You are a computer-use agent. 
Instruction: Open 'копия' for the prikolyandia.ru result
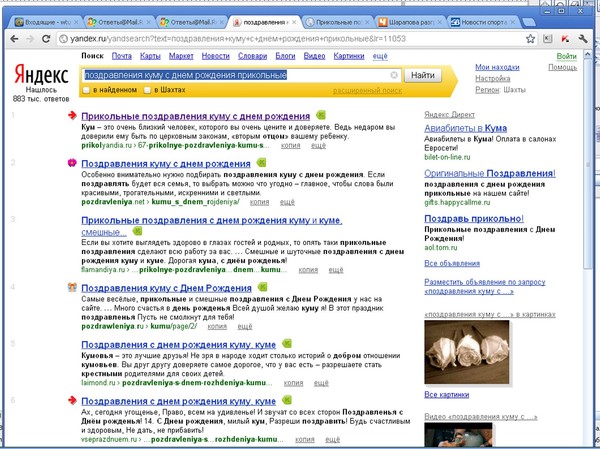click(x=290, y=145)
